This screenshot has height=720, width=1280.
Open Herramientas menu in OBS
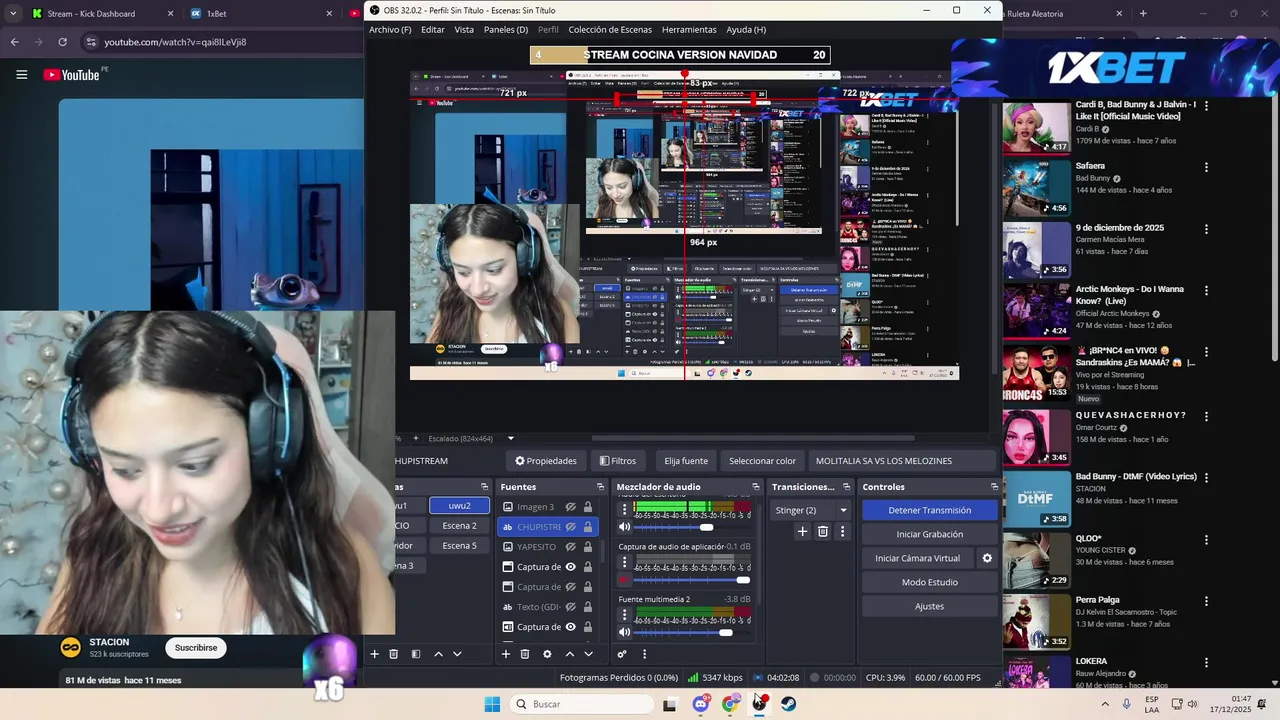(x=689, y=30)
